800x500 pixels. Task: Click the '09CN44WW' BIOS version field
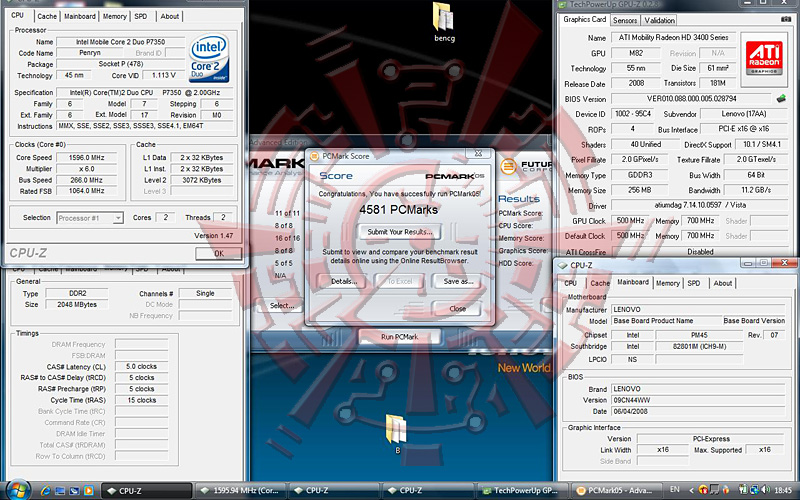[x=698, y=400]
